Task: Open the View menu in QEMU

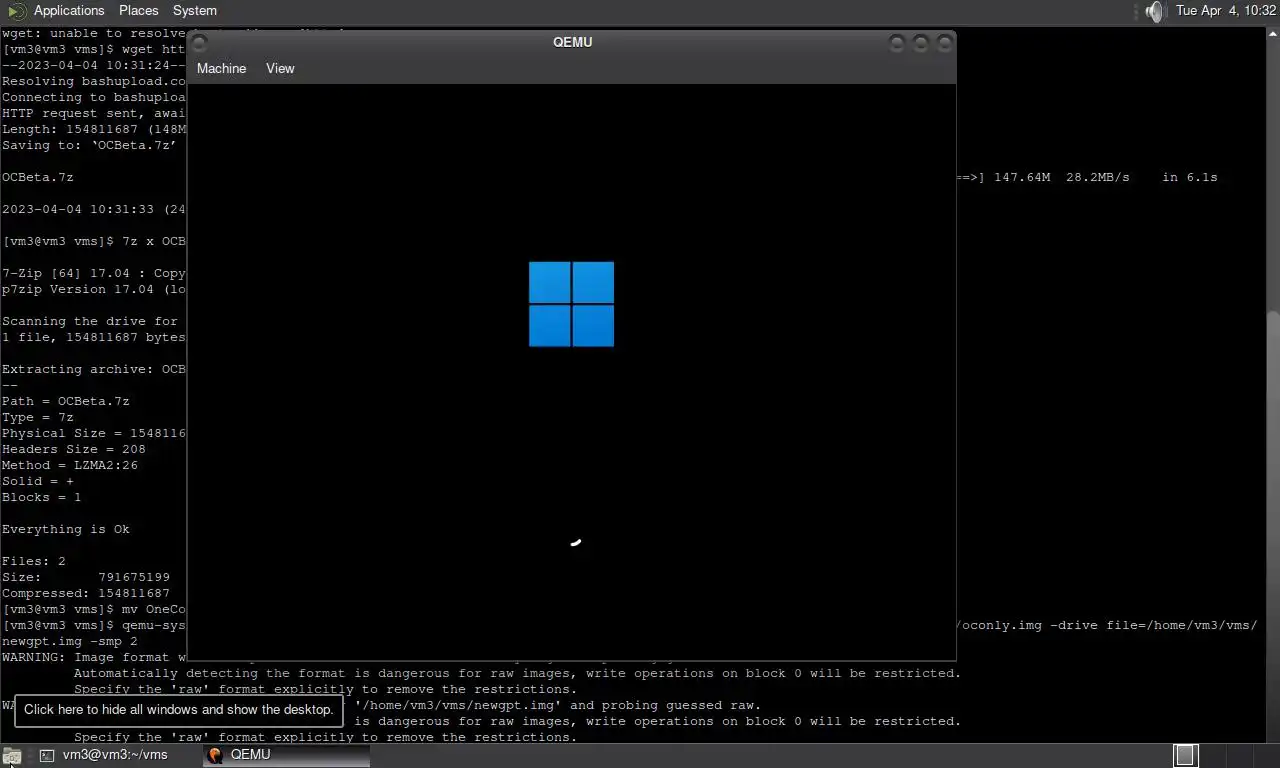Action: point(280,68)
